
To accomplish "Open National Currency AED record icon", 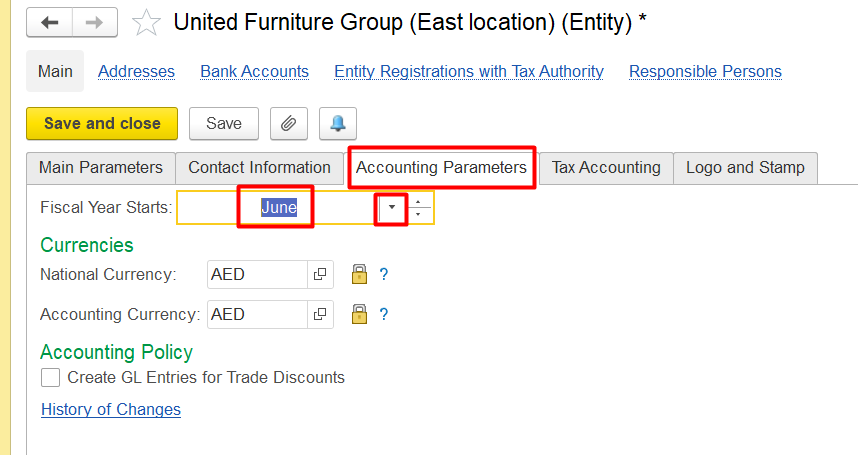I will click(x=320, y=274).
